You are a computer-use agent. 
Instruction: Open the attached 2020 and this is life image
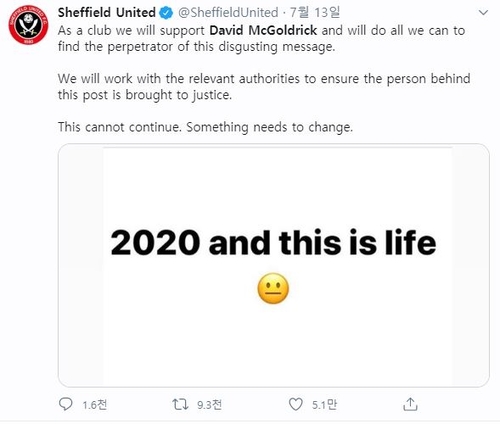(x=274, y=265)
